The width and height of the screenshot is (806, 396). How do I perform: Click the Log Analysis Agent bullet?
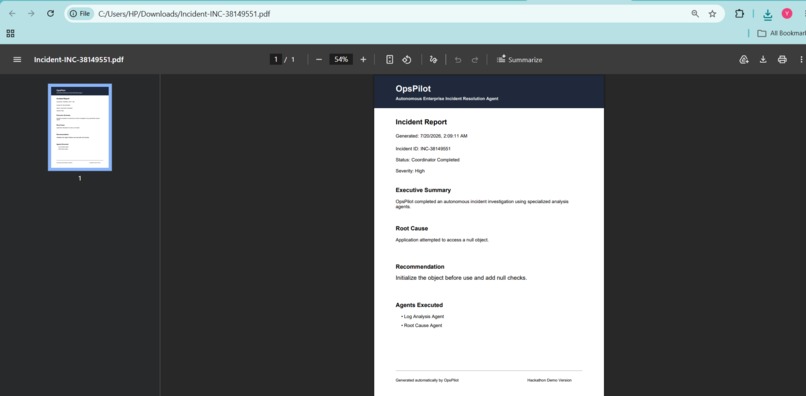click(x=423, y=317)
